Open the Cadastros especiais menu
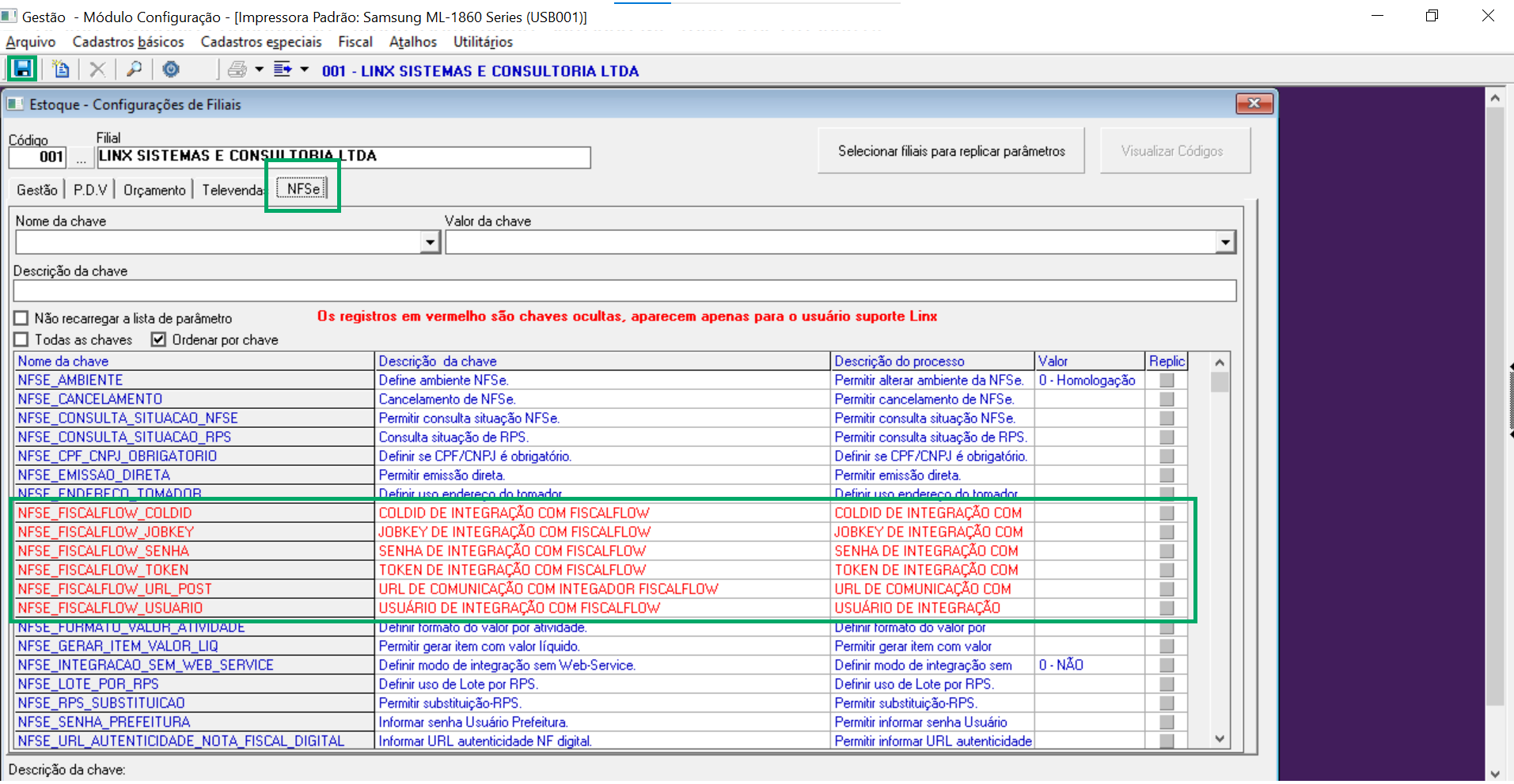 tap(261, 42)
